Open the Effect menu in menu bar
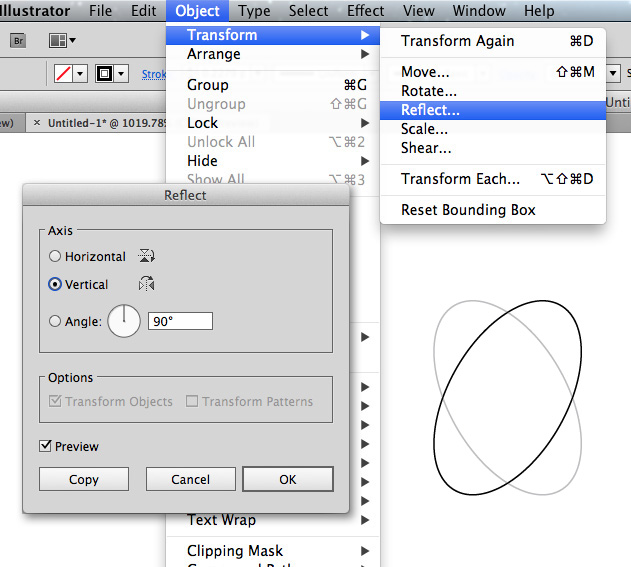The width and height of the screenshot is (631, 567). click(365, 11)
